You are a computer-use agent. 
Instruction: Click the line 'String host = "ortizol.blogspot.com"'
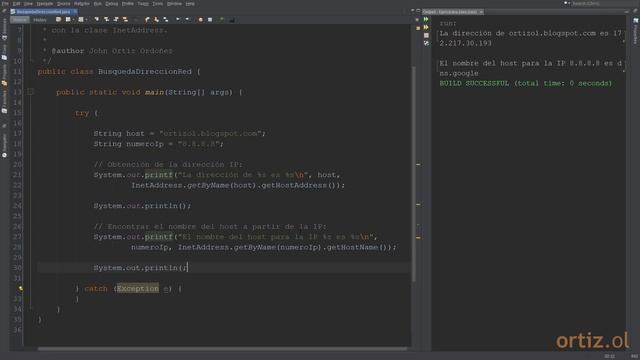click(180, 133)
